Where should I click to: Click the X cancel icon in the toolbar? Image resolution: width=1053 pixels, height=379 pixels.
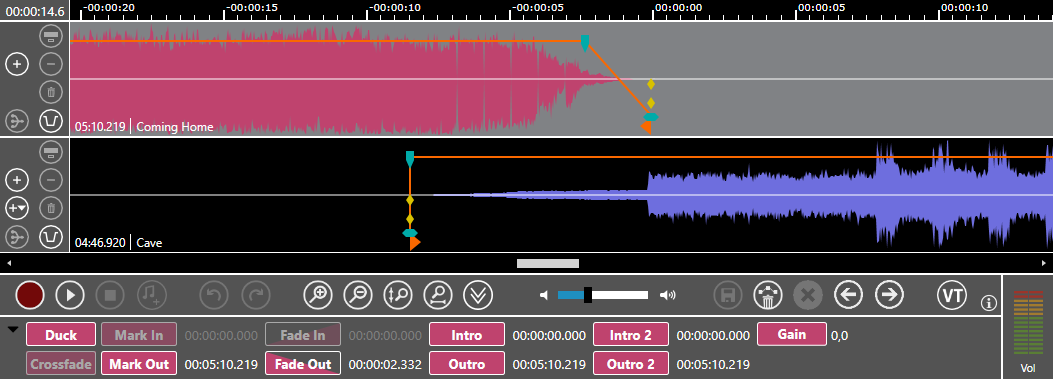tap(809, 294)
